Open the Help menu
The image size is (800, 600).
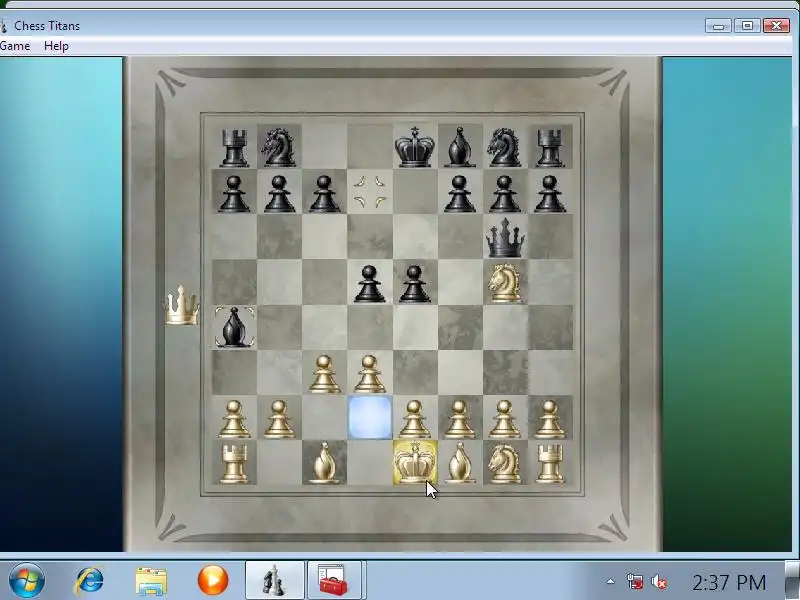(56, 46)
